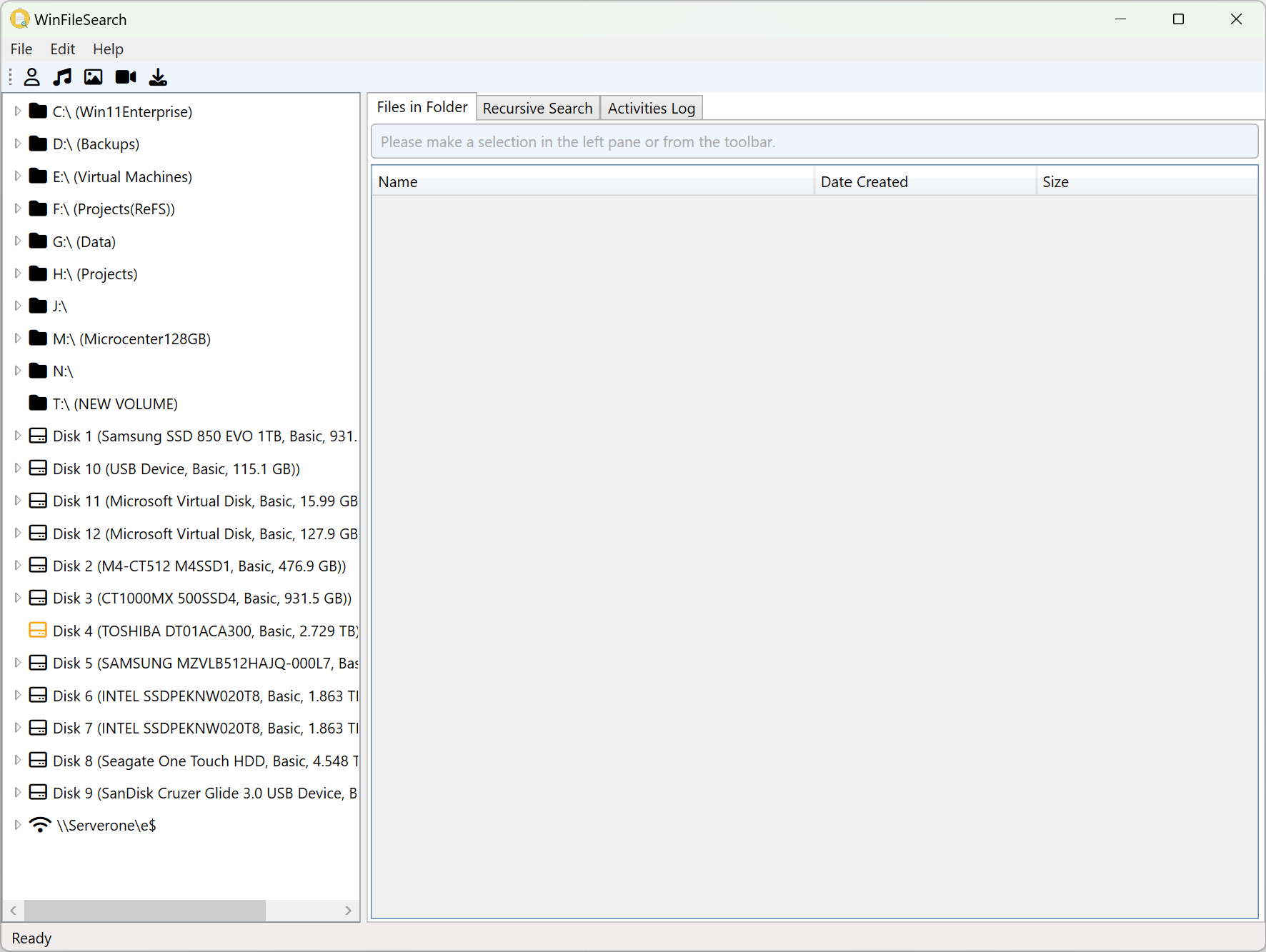Maximize the WinFileSearch window
The image size is (1266, 952).
1179,19
